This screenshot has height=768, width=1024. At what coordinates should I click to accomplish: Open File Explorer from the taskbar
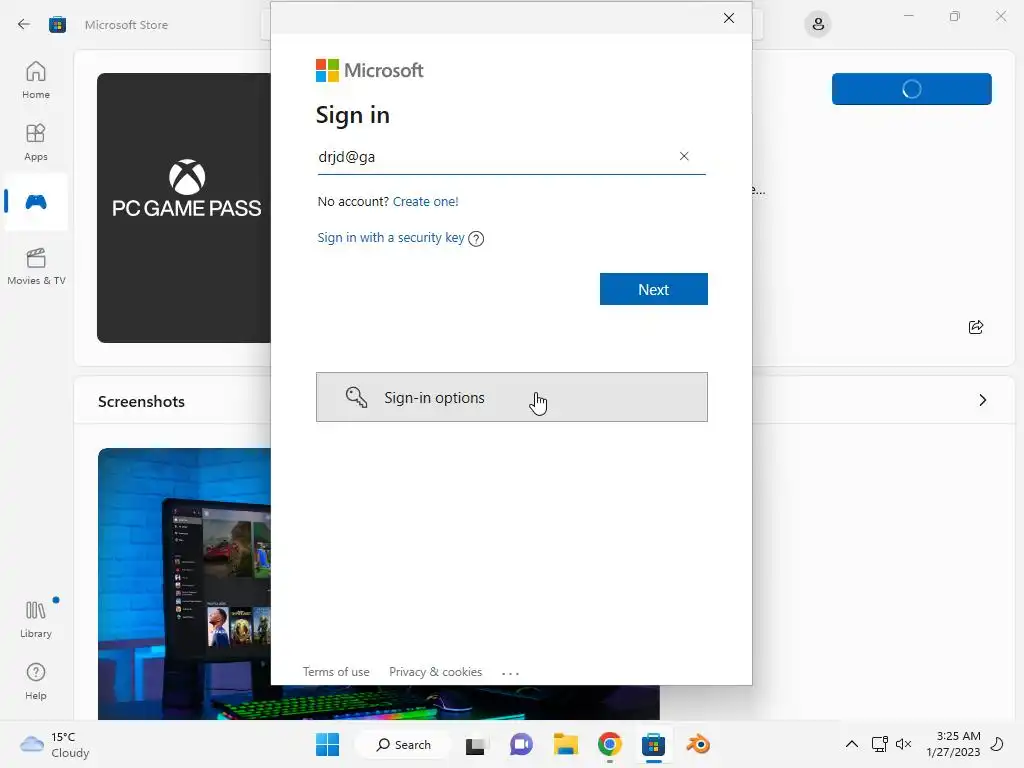(566, 744)
